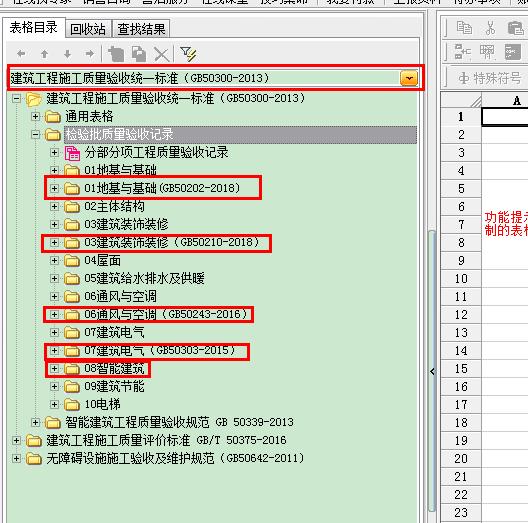This screenshot has width=528, height=523.
Task: Click the scissors cut icon
Action: [490, 28]
